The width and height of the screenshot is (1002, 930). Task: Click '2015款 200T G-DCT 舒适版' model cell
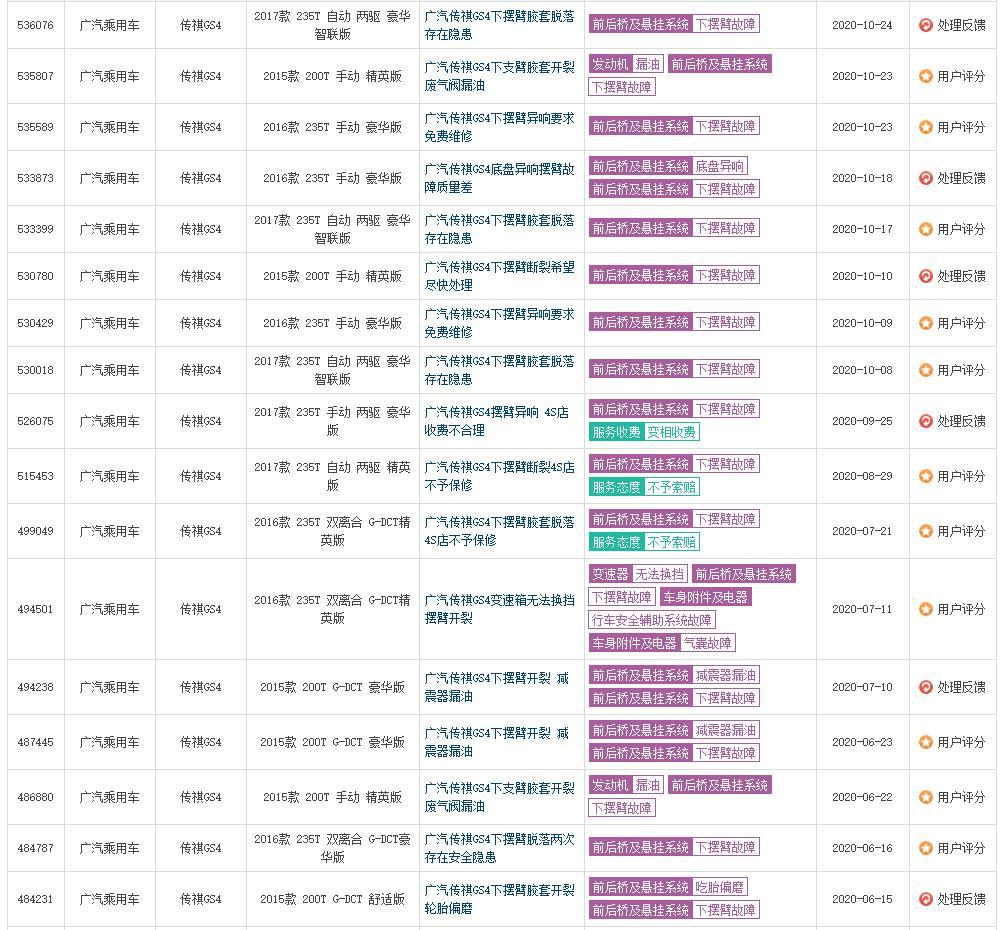pyautogui.click(x=332, y=899)
